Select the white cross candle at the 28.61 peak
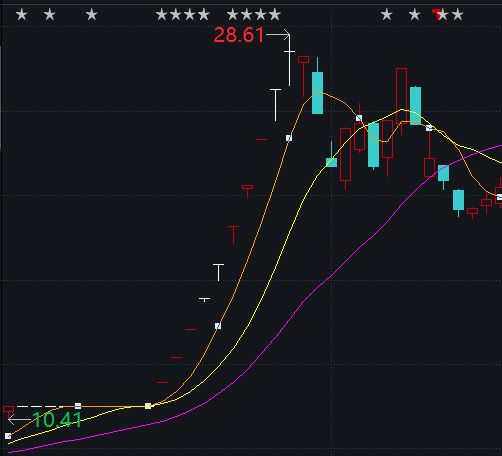This screenshot has height=456, width=502. click(289, 59)
